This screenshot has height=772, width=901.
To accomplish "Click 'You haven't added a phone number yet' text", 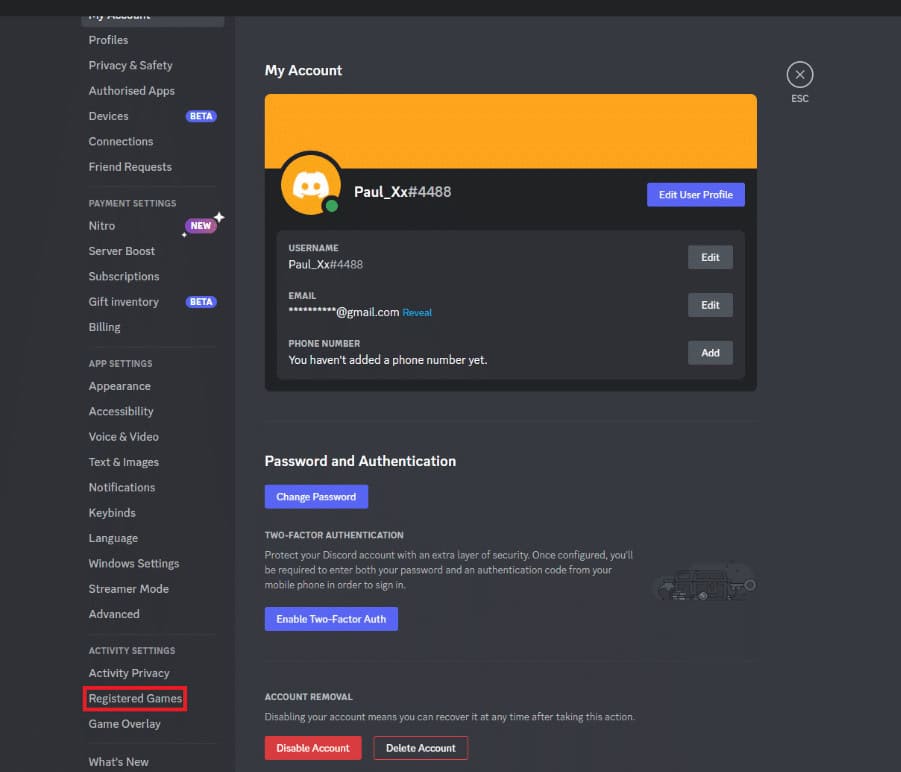I will 387,360.
